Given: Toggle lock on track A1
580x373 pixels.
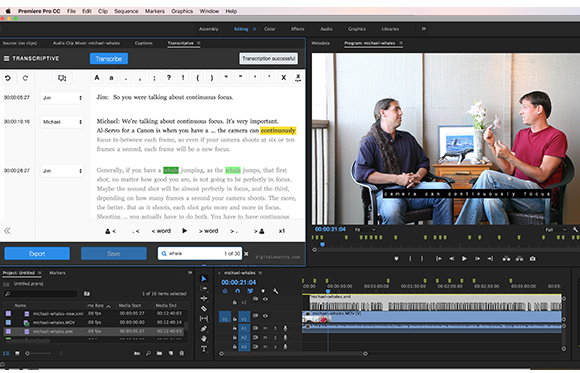Looking at the screenshot, I should 235,328.
